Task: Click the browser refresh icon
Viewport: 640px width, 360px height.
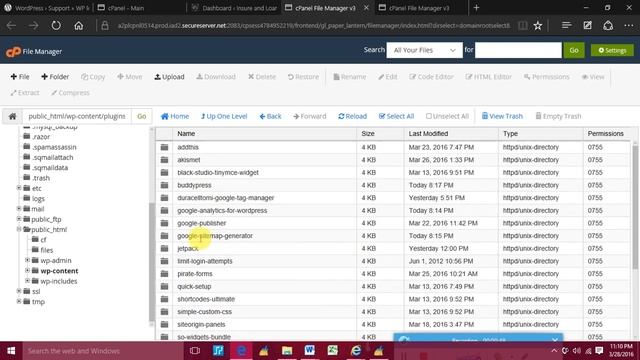Action: [56, 26]
